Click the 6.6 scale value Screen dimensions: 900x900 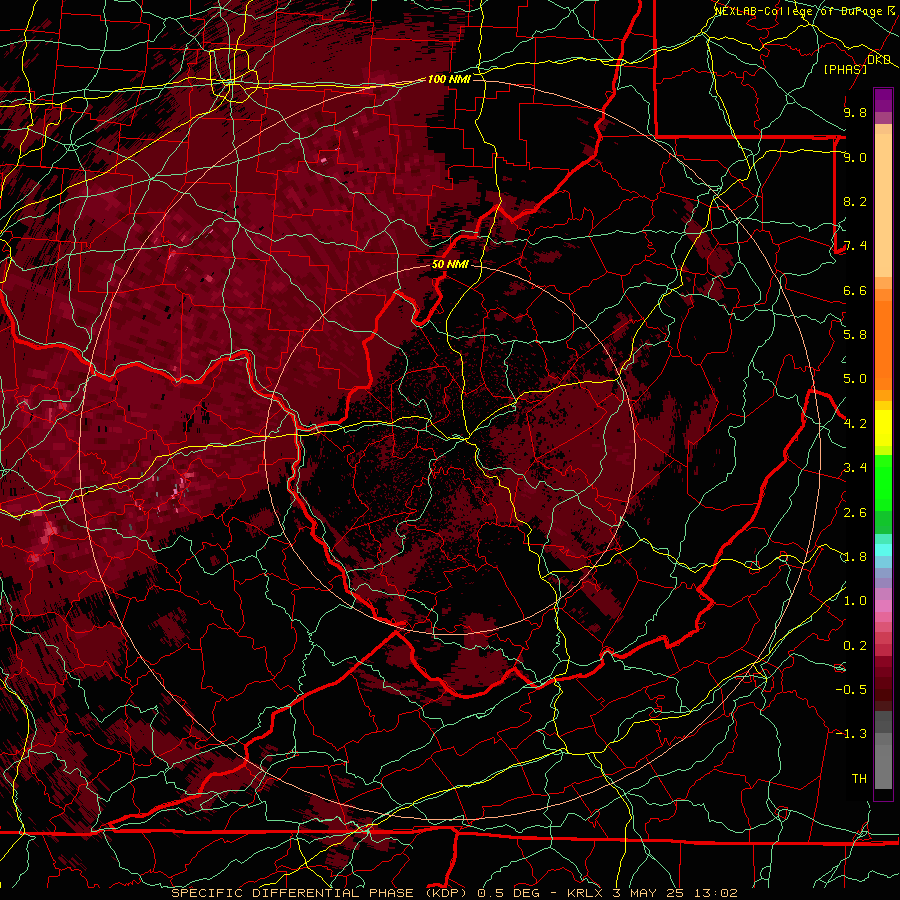click(x=855, y=290)
